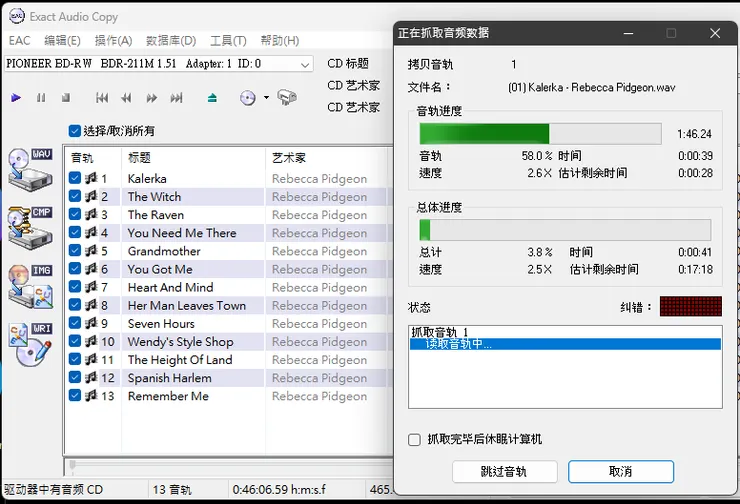Image resolution: width=740 pixels, height=504 pixels.
Task: Select the 读取音轨中 status line
Action: 565,344
